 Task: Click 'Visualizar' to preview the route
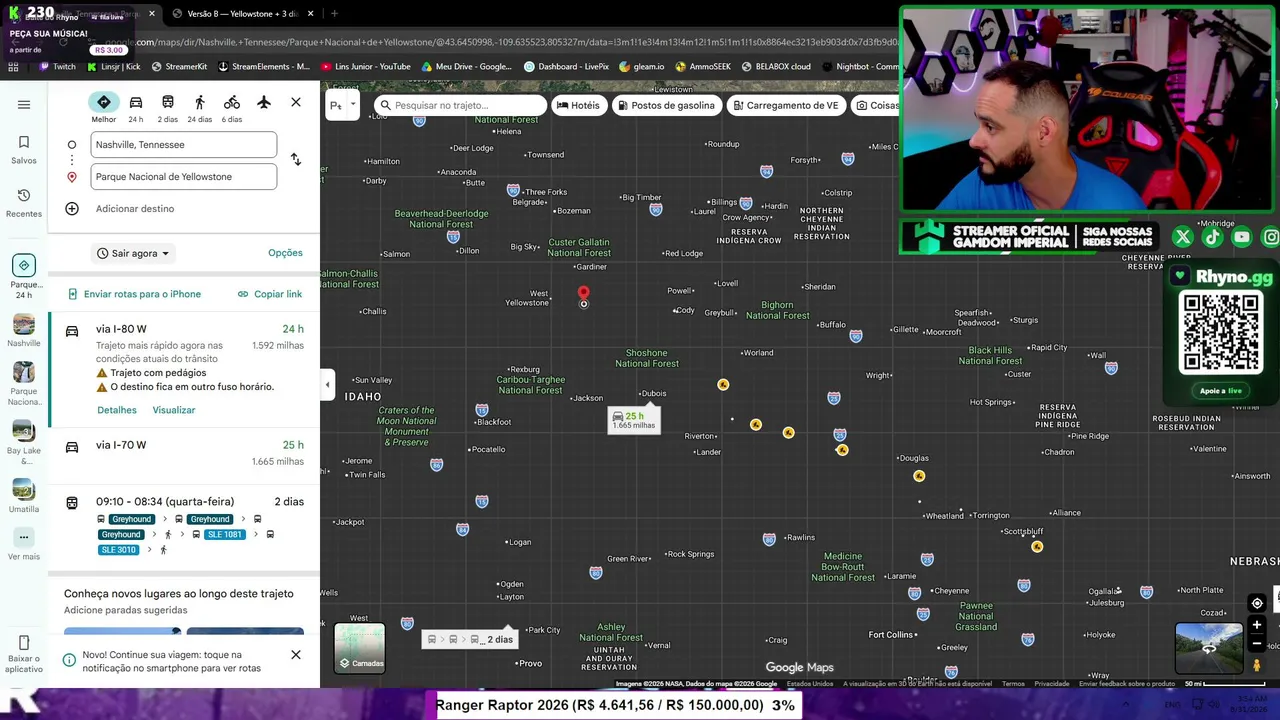[x=174, y=410]
